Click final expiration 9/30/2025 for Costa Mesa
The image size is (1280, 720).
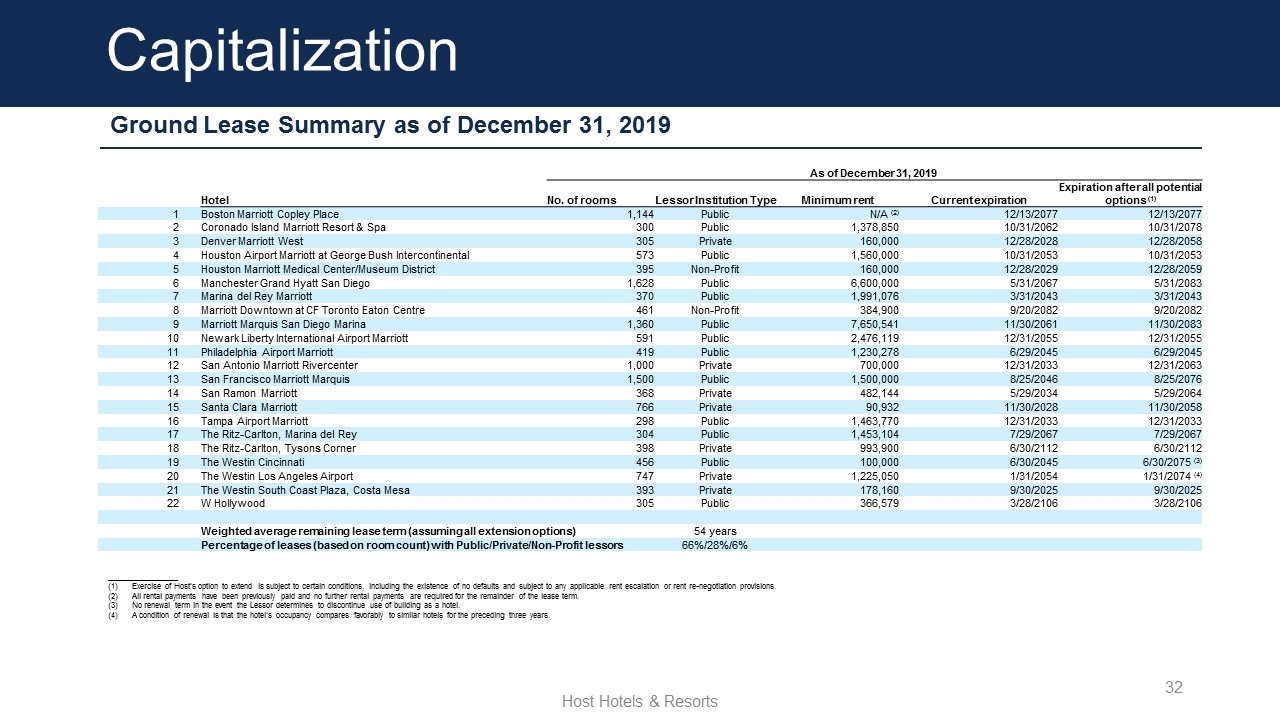(1178, 490)
